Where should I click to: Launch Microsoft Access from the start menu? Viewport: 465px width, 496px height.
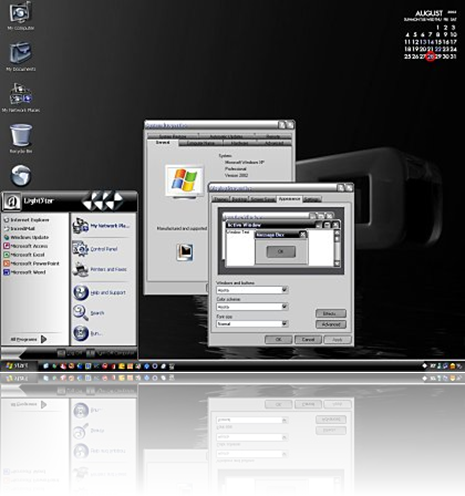point(26,246)
